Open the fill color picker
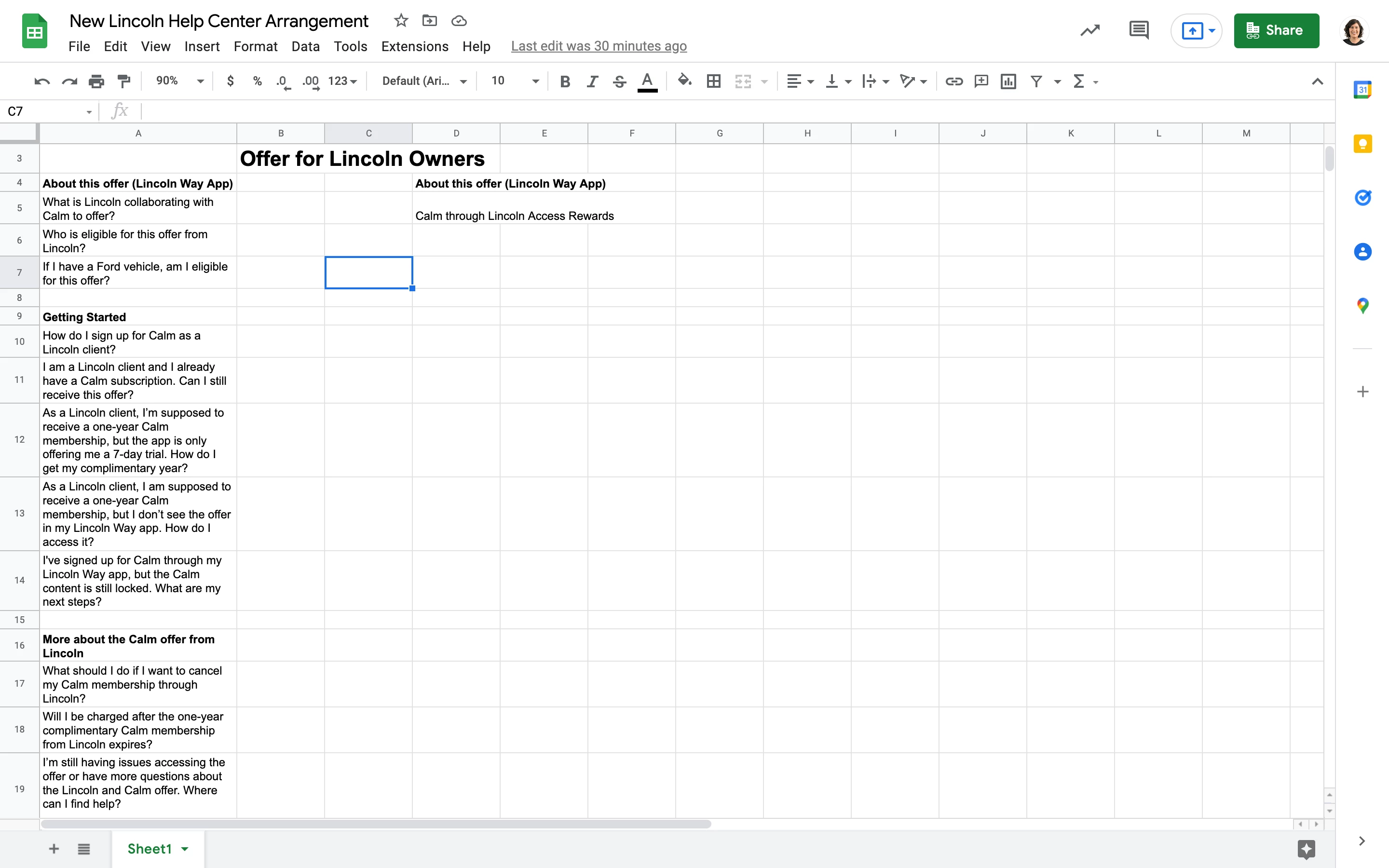The image size is (1389, 868). [684, 81]
